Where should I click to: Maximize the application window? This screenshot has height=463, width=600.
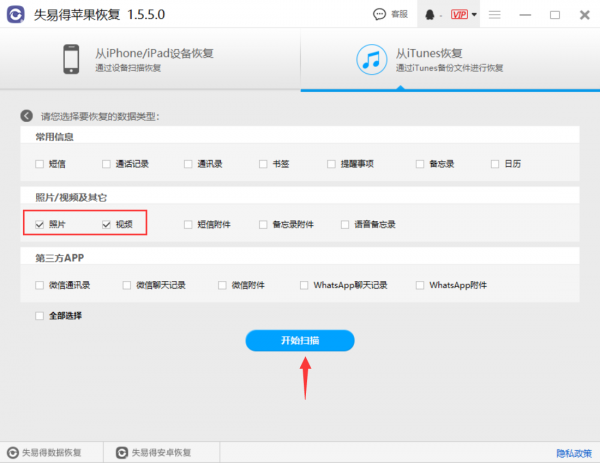tap(555, 15)
